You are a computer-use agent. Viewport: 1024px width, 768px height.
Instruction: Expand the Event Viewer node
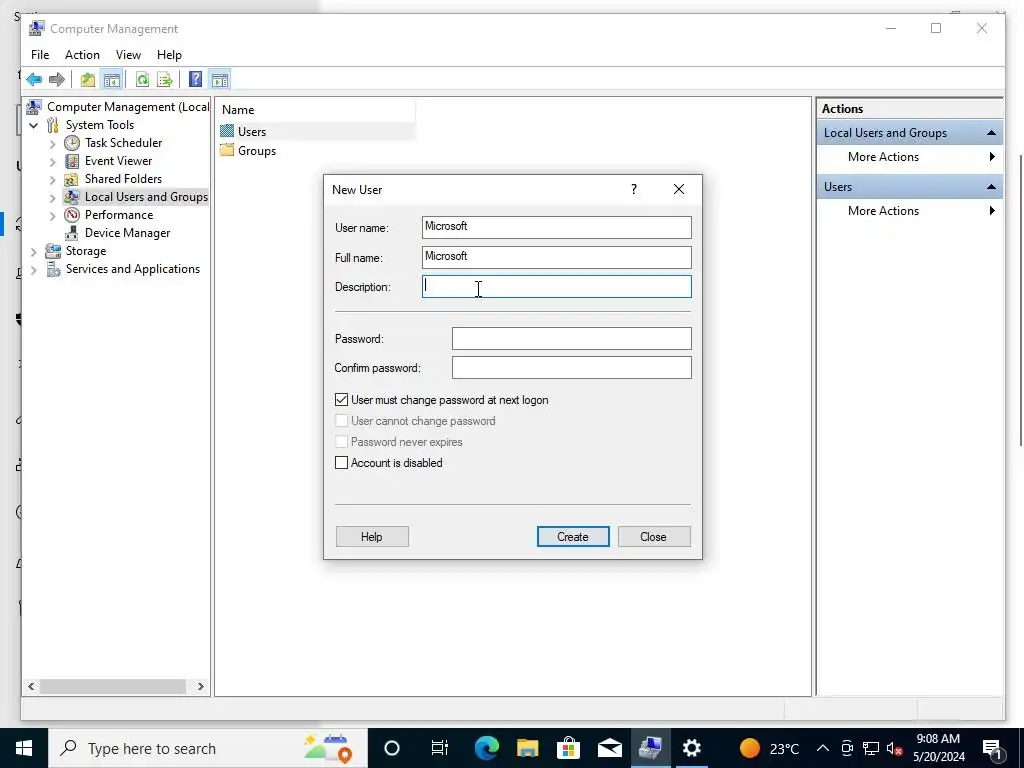pos(52,161)
